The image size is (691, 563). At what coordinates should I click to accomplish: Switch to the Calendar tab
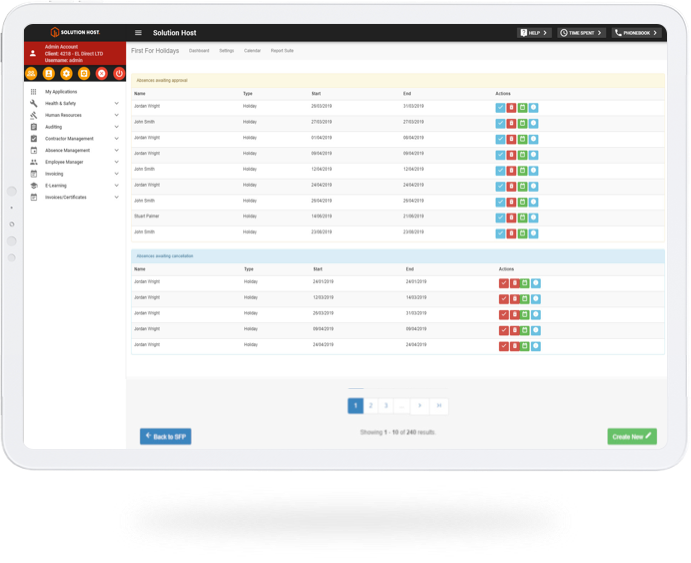[x=252, y=50]
